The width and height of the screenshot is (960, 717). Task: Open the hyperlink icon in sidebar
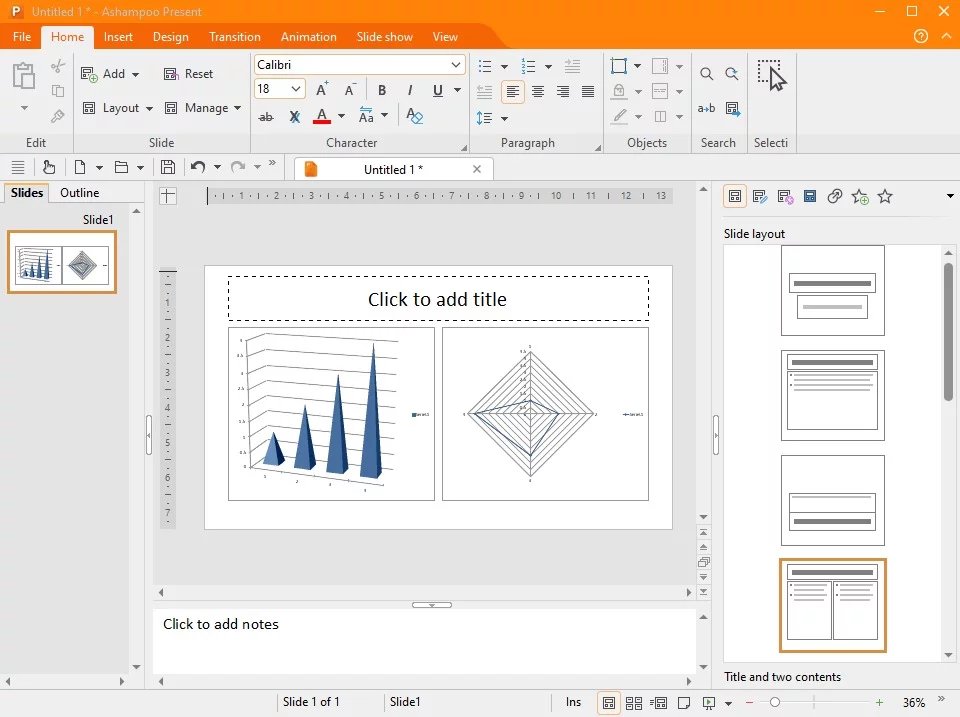coord(835,197)
